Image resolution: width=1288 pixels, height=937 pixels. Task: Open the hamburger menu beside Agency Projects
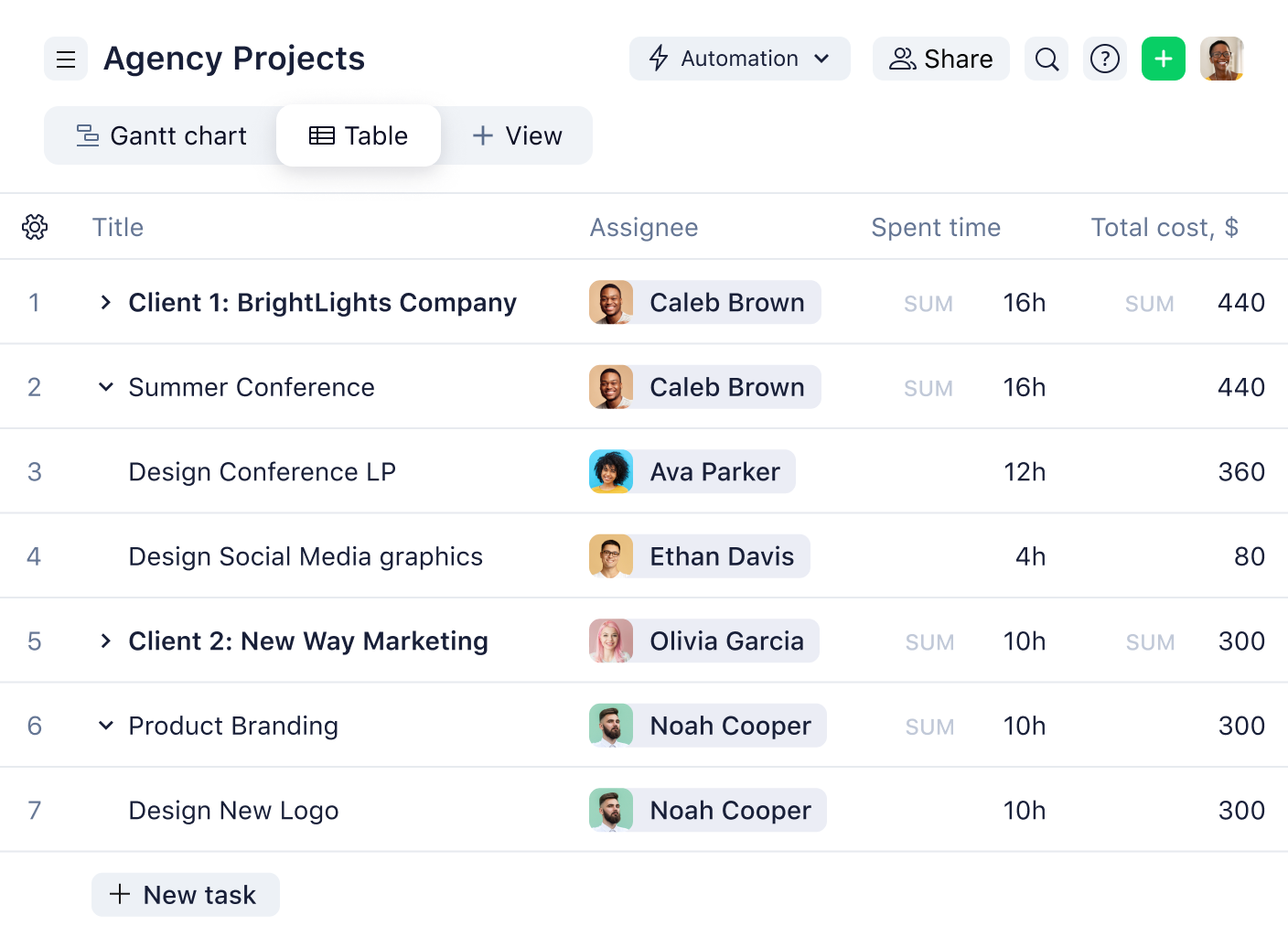click(x=65, y=59)
